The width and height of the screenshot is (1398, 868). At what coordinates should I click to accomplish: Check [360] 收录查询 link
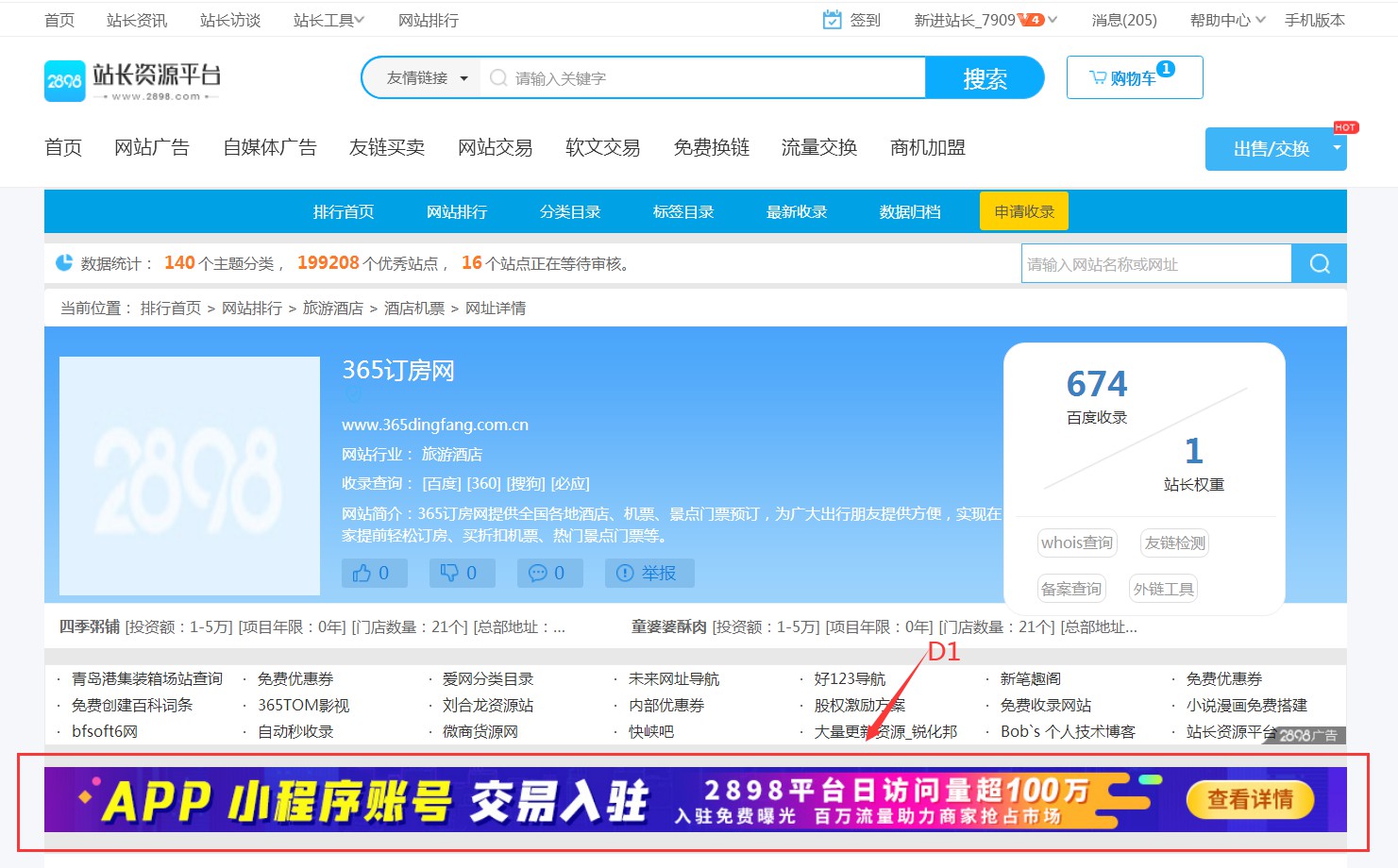(484, 484)
